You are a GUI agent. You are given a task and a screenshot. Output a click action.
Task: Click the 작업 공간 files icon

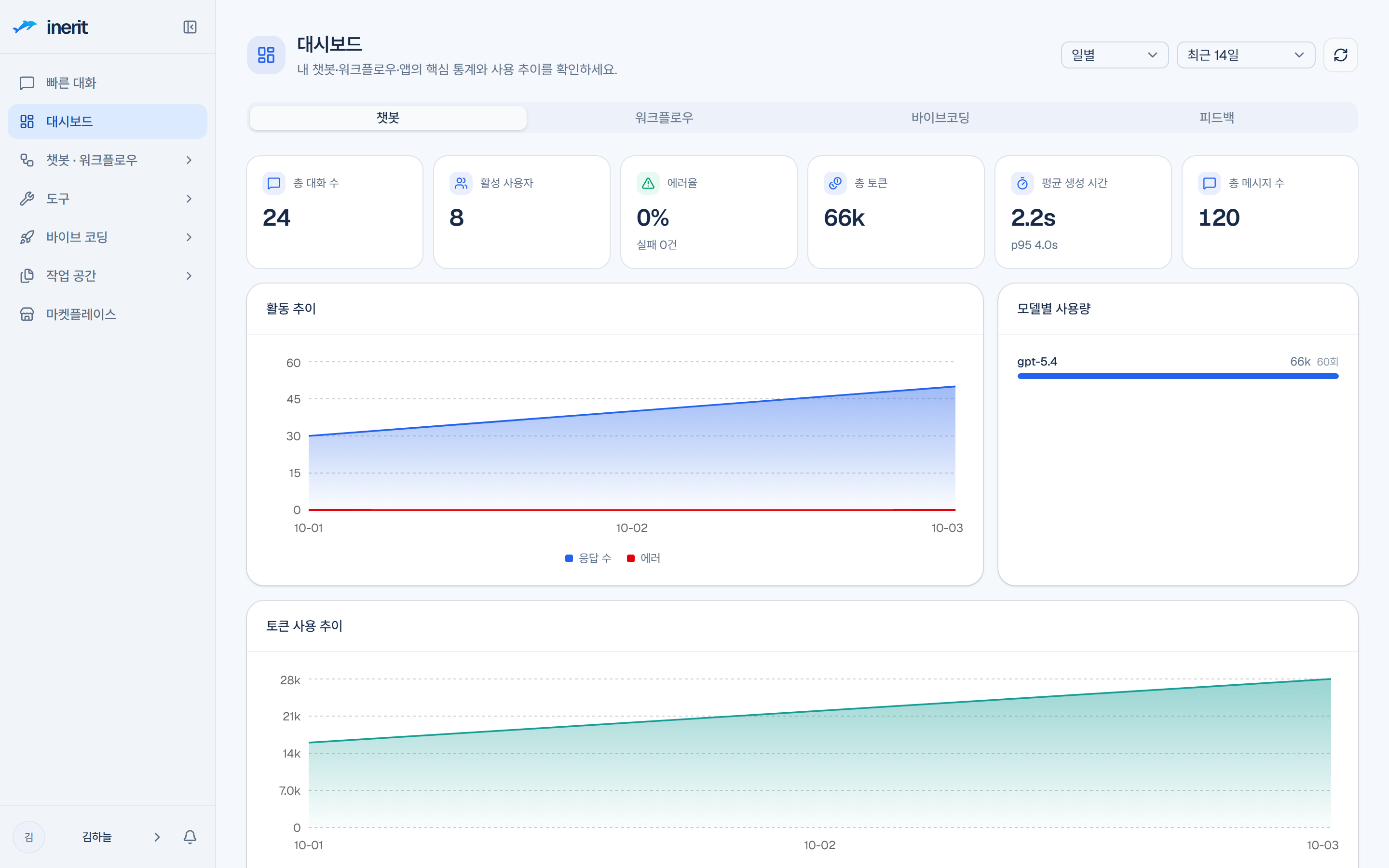(27, 275)
